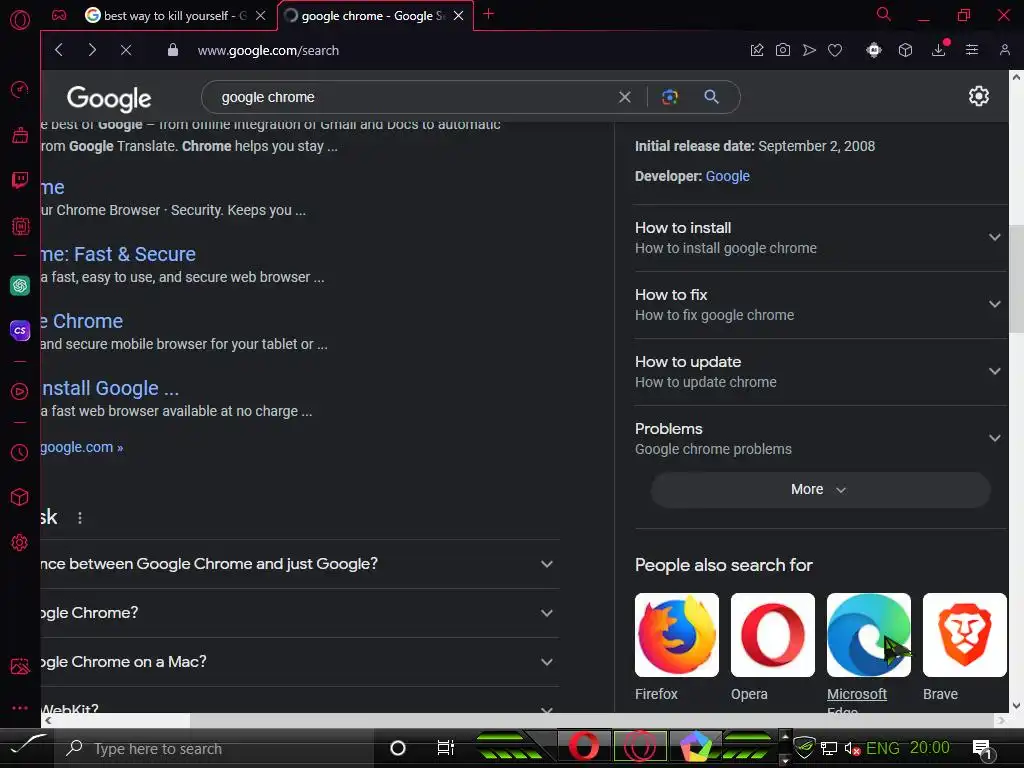This screenshot has height=768, width=1024.
Task: Open the robot-face extension icon
Action: (x=874, y=50)
